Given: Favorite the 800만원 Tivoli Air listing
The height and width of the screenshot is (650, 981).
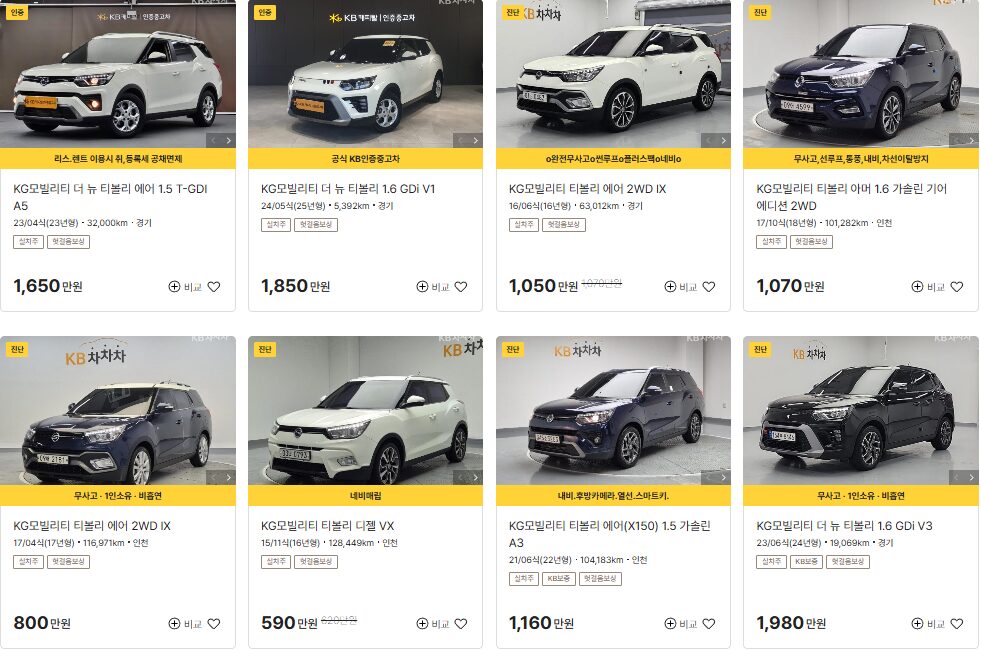Looking at the screenshot, I should point(214,624).
